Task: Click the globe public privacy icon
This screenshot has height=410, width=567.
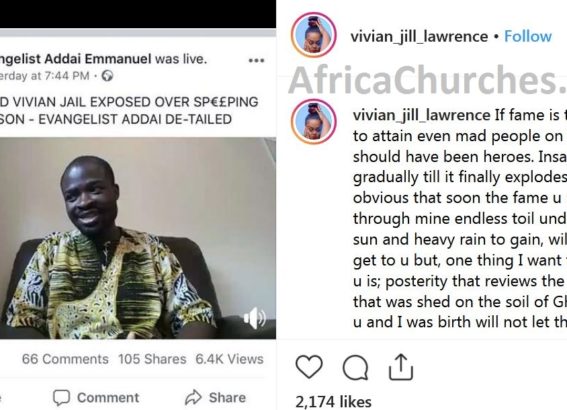Action: tap(107, 76)
